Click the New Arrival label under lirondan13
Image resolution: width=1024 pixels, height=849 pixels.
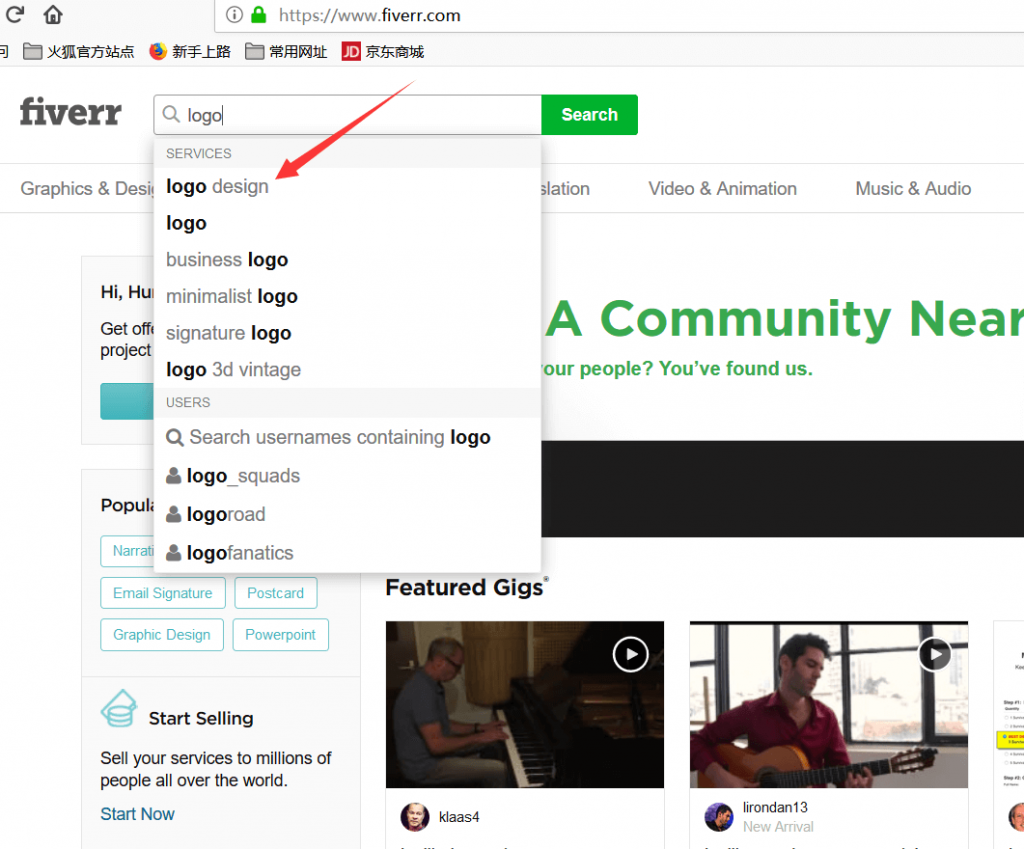778,827
